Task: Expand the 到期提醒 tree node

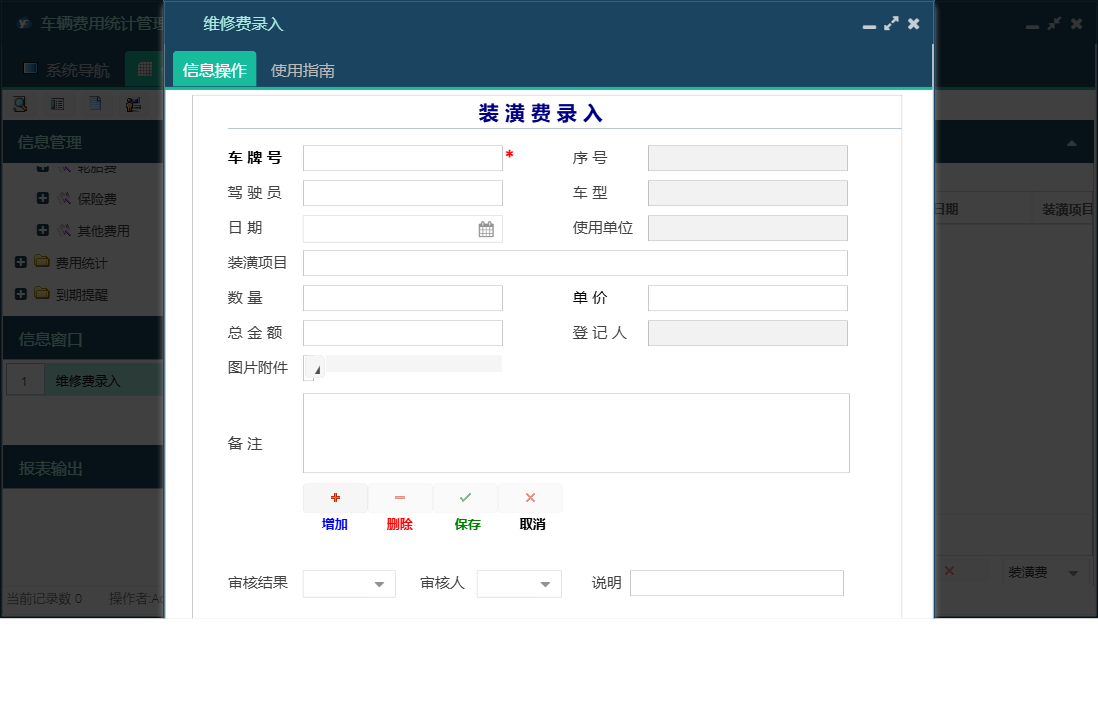Action: coord(21,293)
